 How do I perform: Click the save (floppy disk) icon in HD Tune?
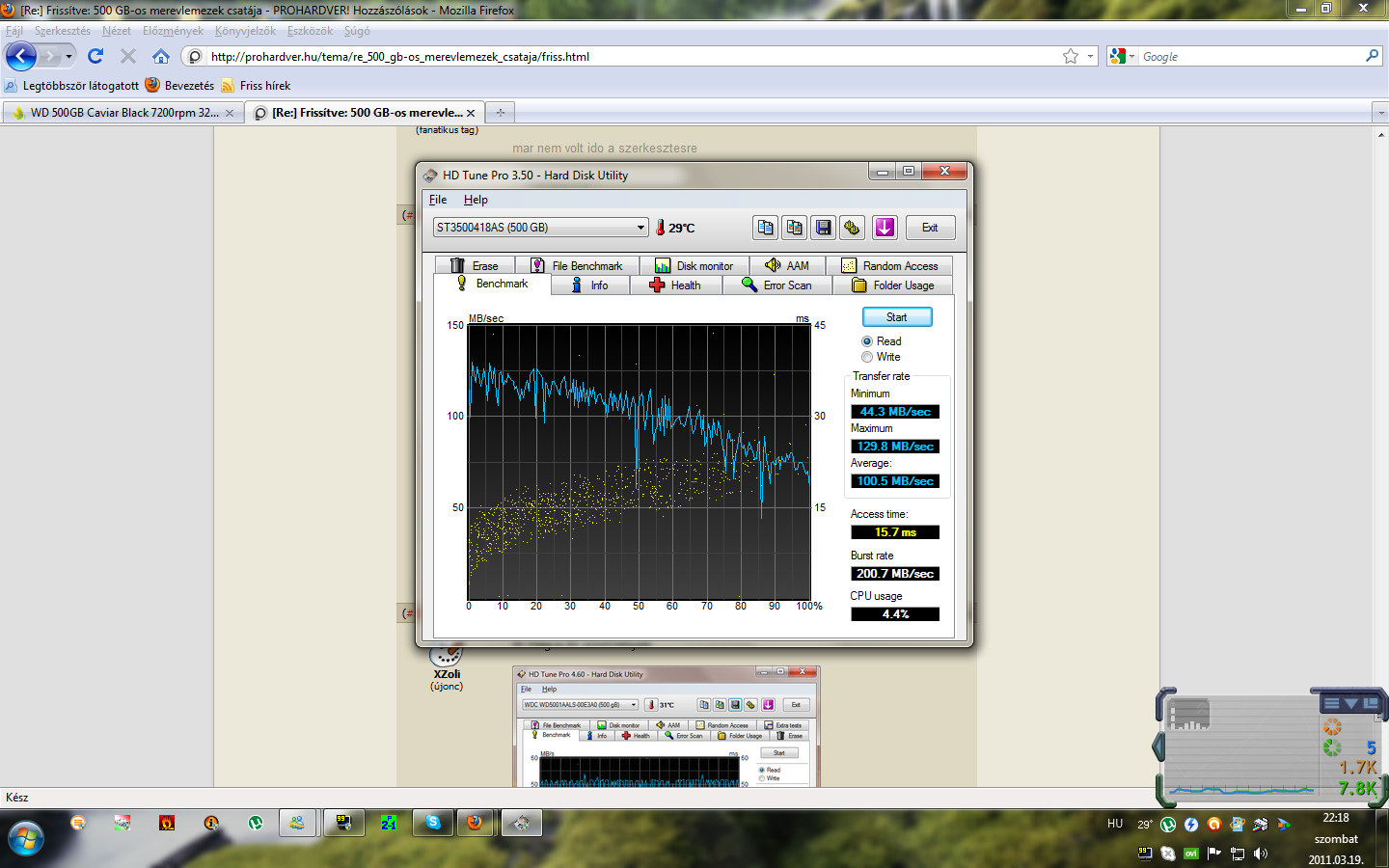click(x=824, y=228)
